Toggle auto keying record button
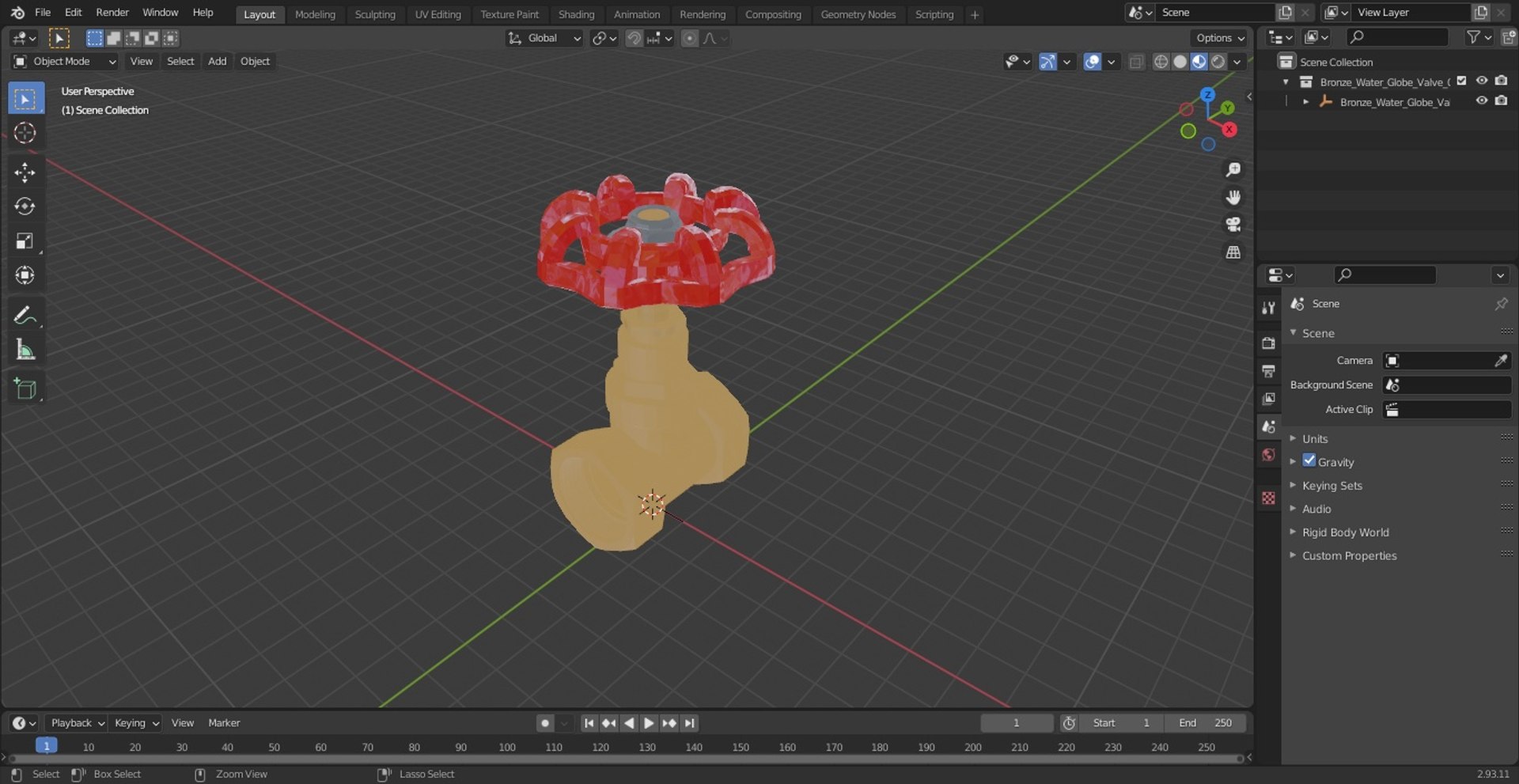 (544, 723)
